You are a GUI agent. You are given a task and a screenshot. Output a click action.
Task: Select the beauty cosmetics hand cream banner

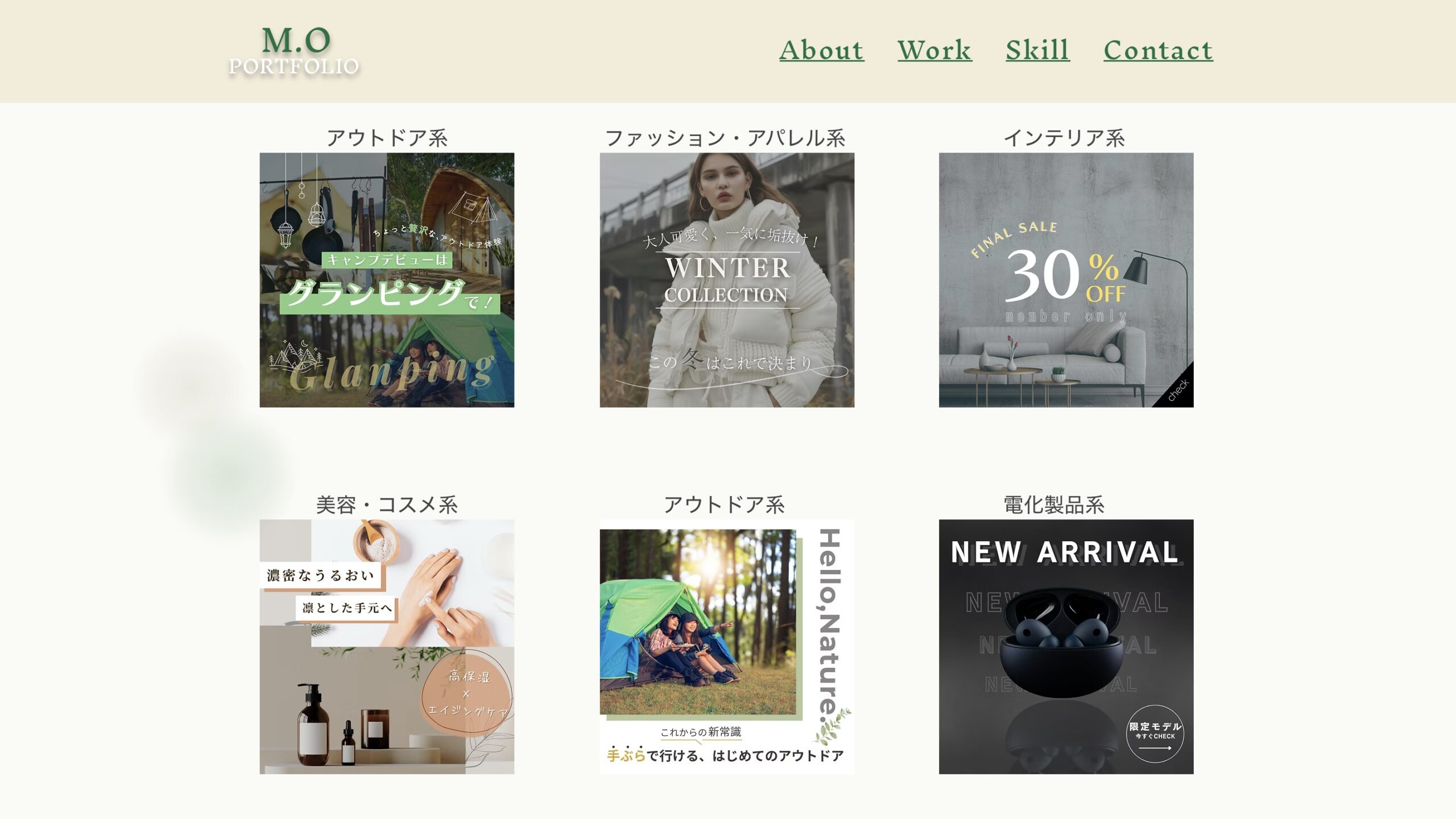click(387, 647)
